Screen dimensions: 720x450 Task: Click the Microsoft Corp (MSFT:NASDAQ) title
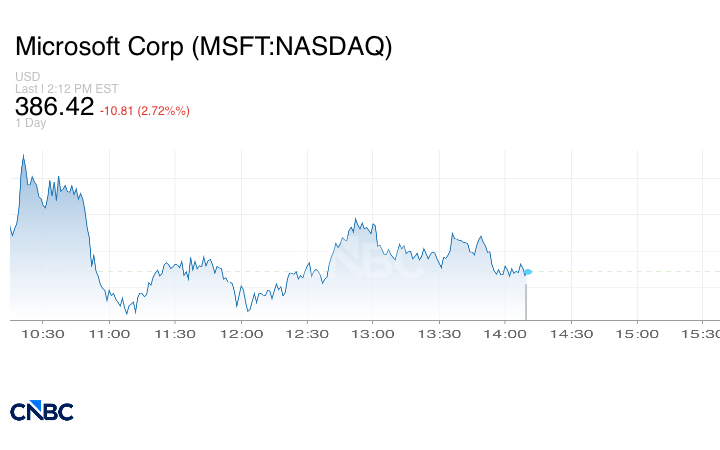pyautogui.click(x=204, y=46)
